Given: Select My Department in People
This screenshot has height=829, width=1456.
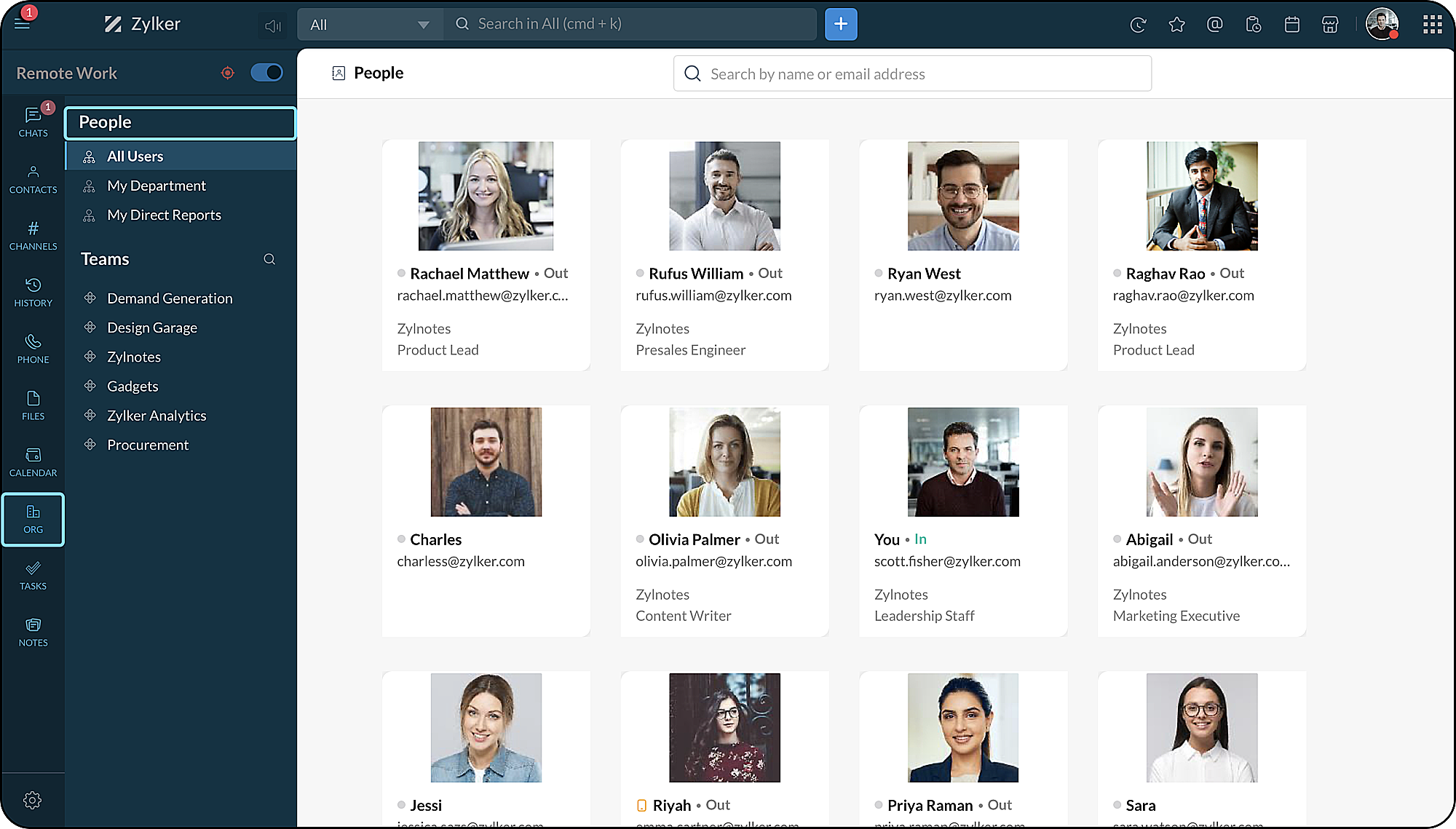Looking at the screenshot, I should pos(156,186).
